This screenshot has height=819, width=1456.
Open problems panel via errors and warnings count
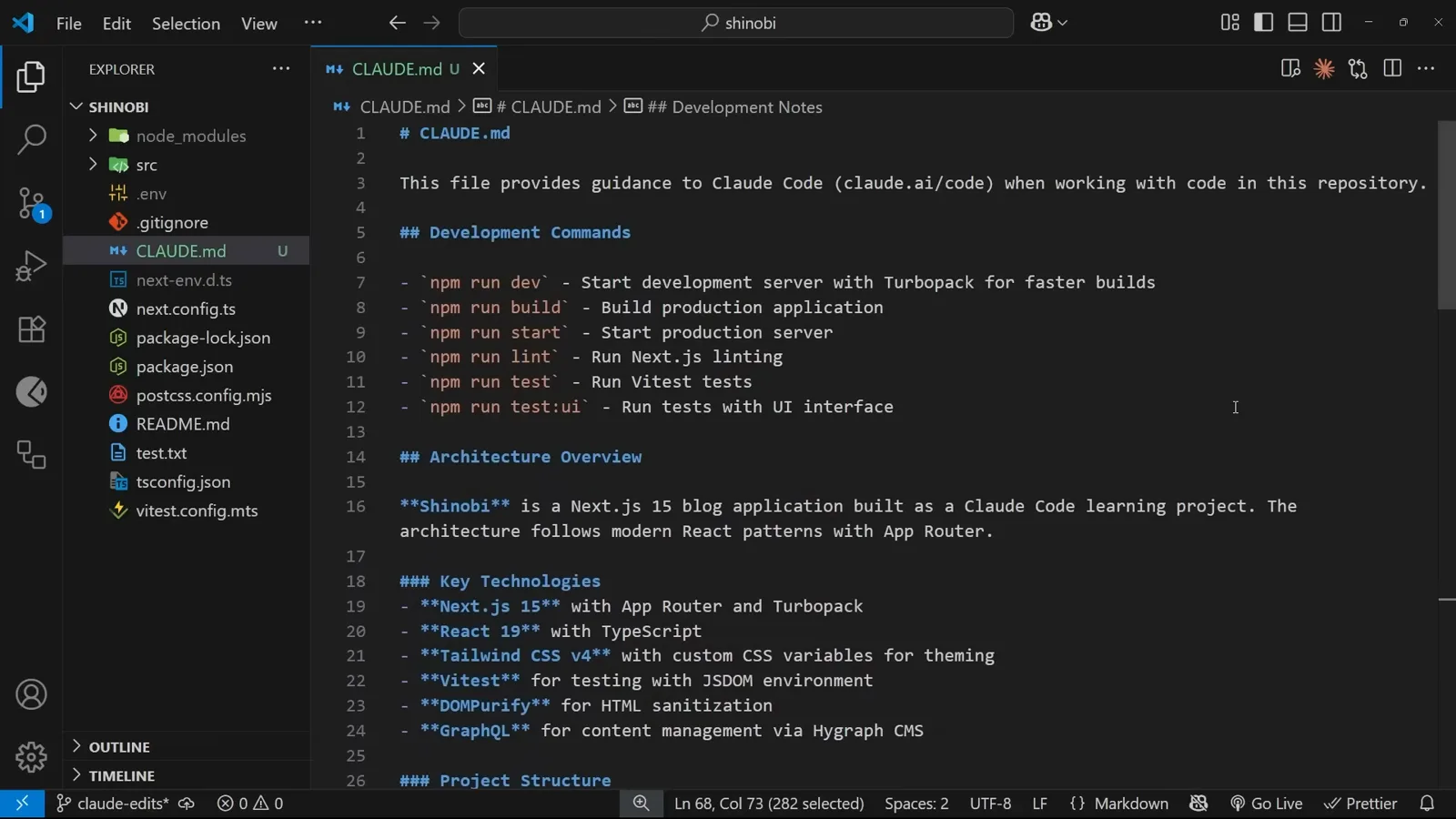pyautogui.click(x=250, y=804)
